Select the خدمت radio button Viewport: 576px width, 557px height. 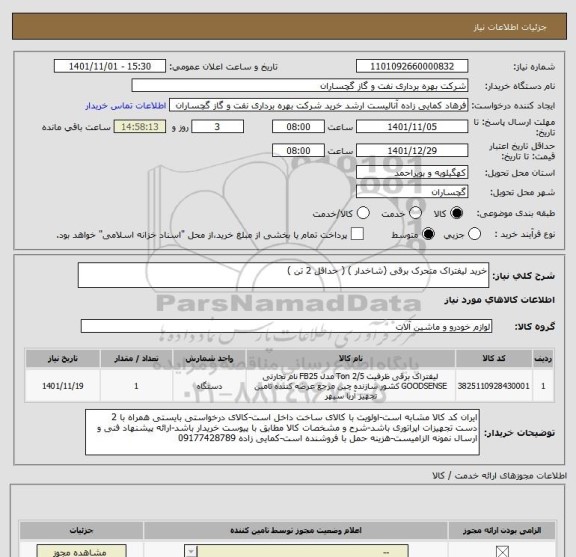click(415, 213)
